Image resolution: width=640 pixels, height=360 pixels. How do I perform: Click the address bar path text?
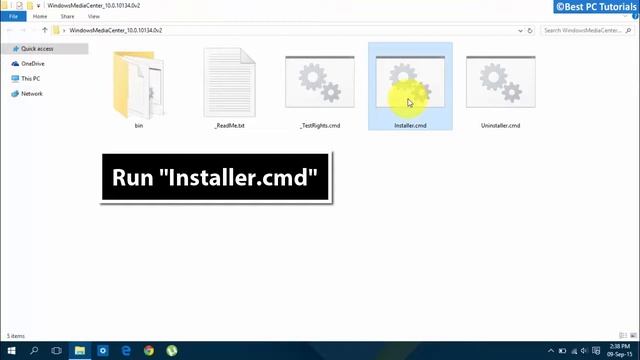click(x=116, y=31)
